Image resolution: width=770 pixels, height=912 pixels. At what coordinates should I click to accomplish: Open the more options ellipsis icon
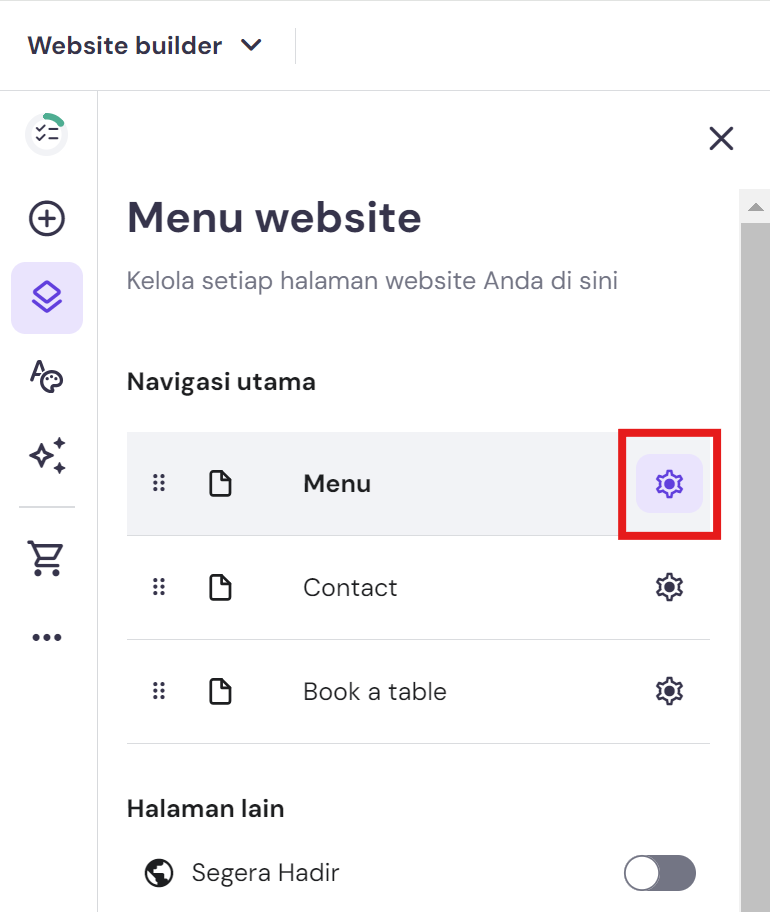(46, 637)
